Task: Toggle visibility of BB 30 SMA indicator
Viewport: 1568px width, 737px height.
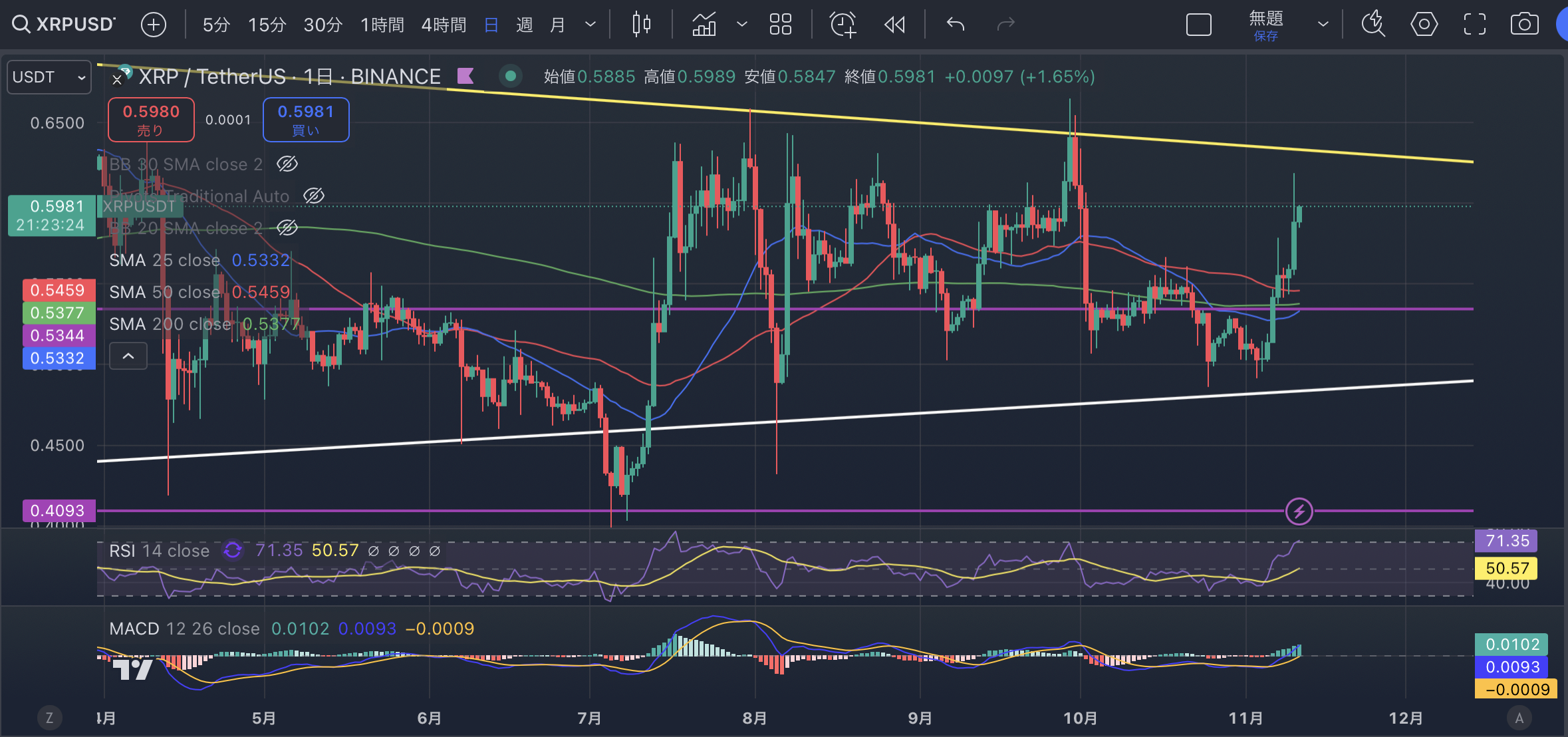Action: pos(287,164)
